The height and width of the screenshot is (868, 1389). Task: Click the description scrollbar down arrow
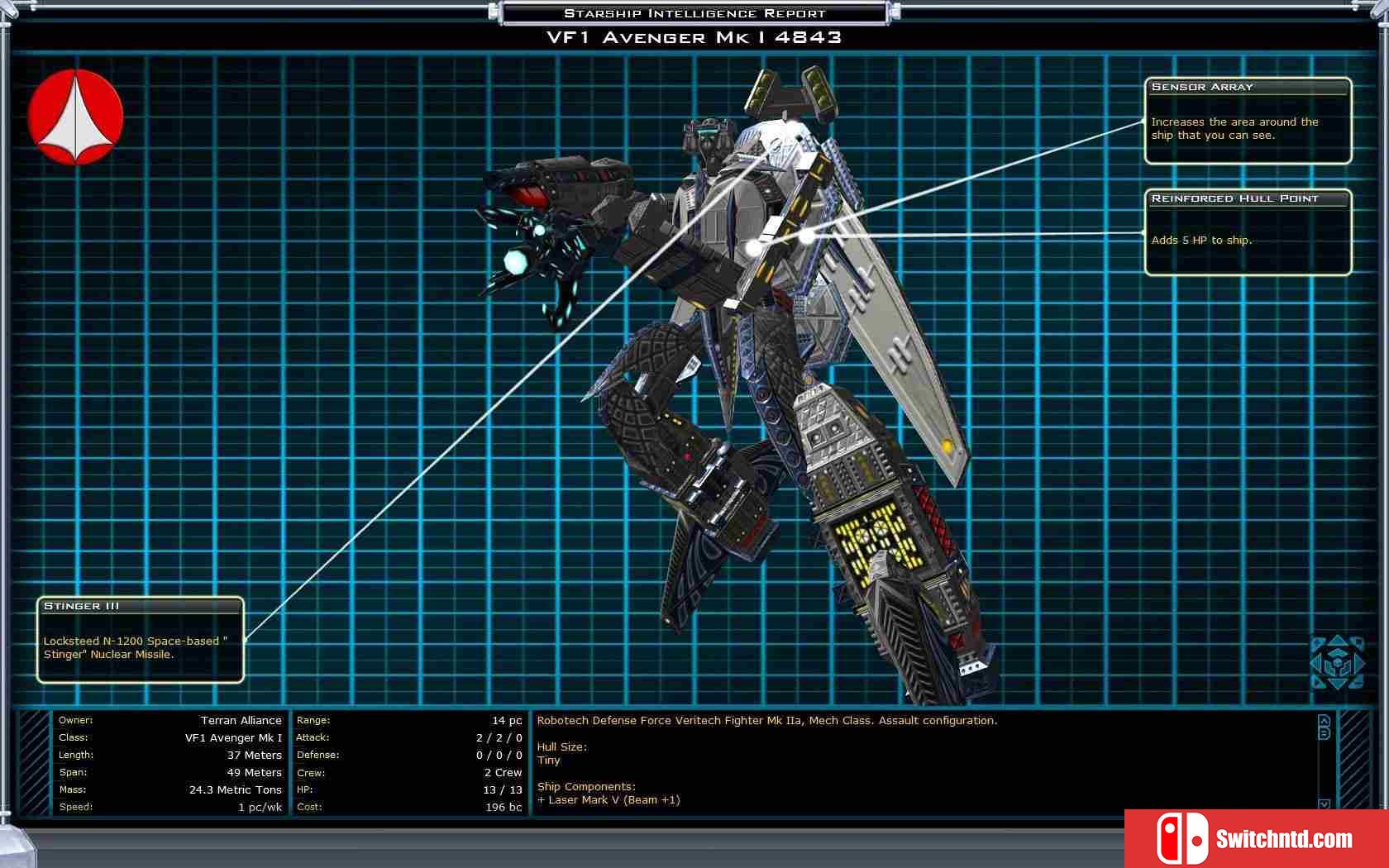1324,804
